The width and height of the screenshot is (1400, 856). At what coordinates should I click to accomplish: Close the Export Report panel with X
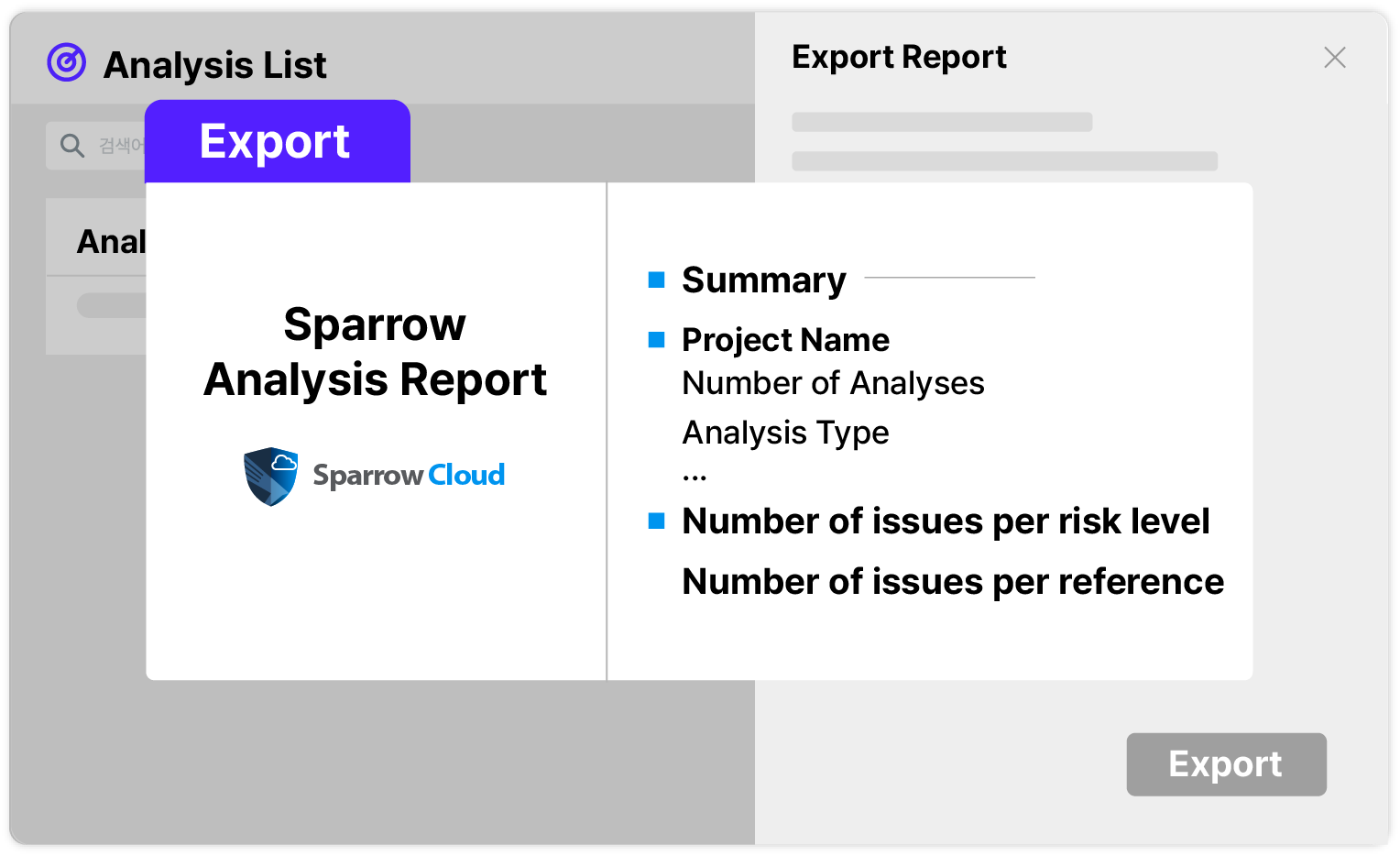pos(1335,58)
